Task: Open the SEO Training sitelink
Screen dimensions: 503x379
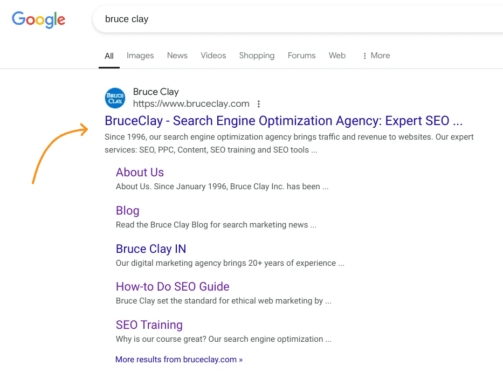Action: click(149, 325)
